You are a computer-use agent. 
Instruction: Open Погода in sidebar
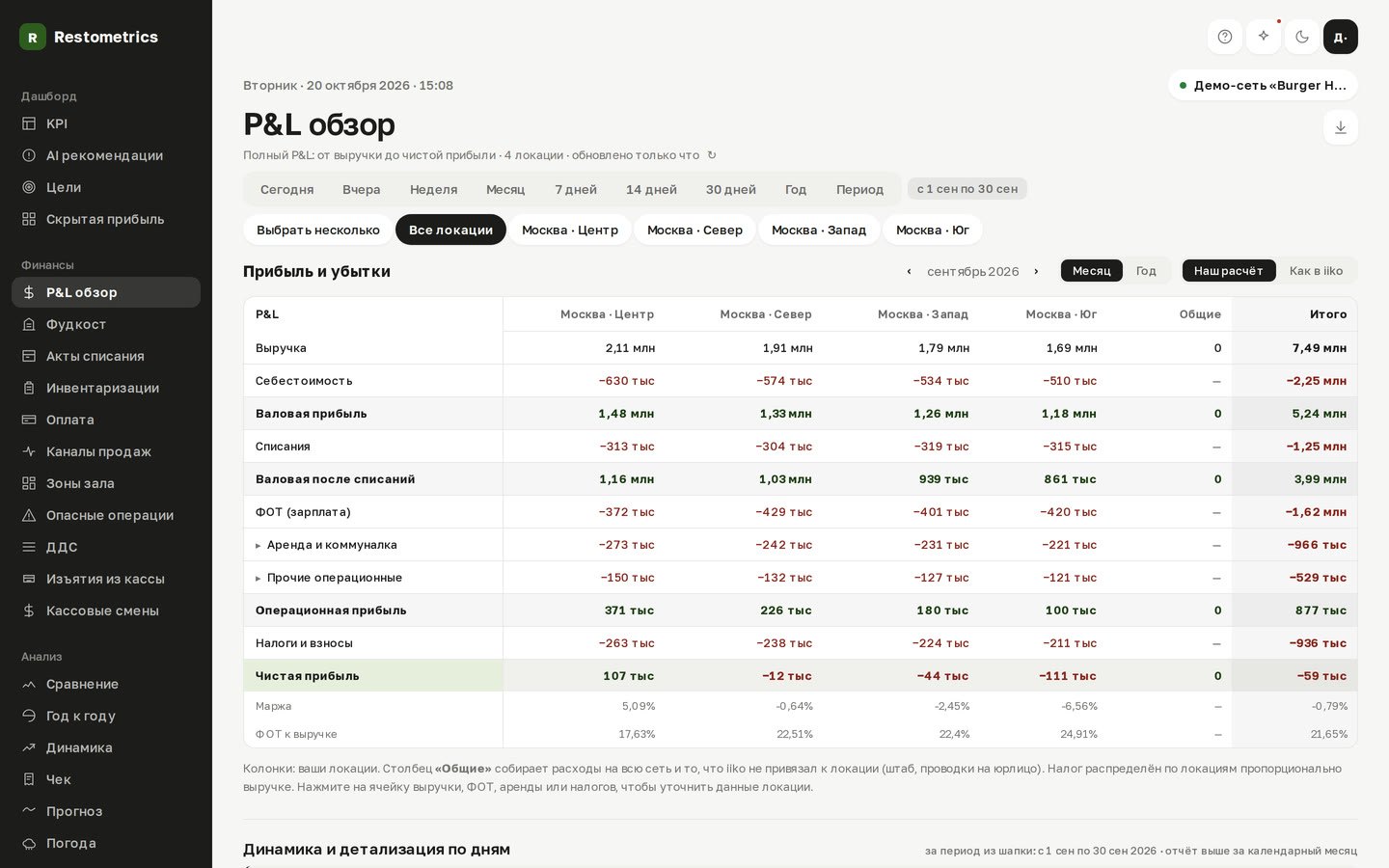point(106,843)
